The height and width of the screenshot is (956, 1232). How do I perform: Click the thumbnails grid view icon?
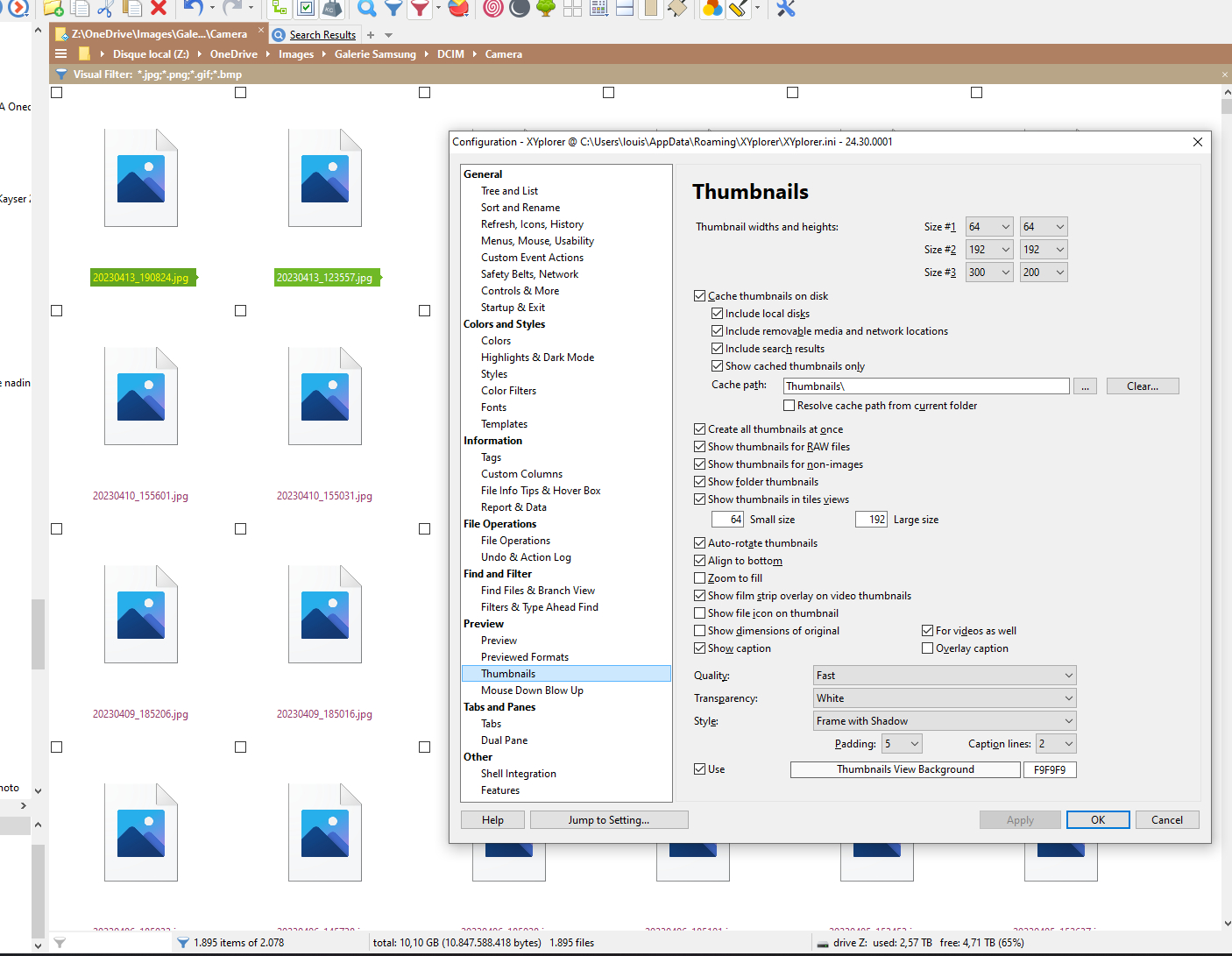(x=572, y=8)
